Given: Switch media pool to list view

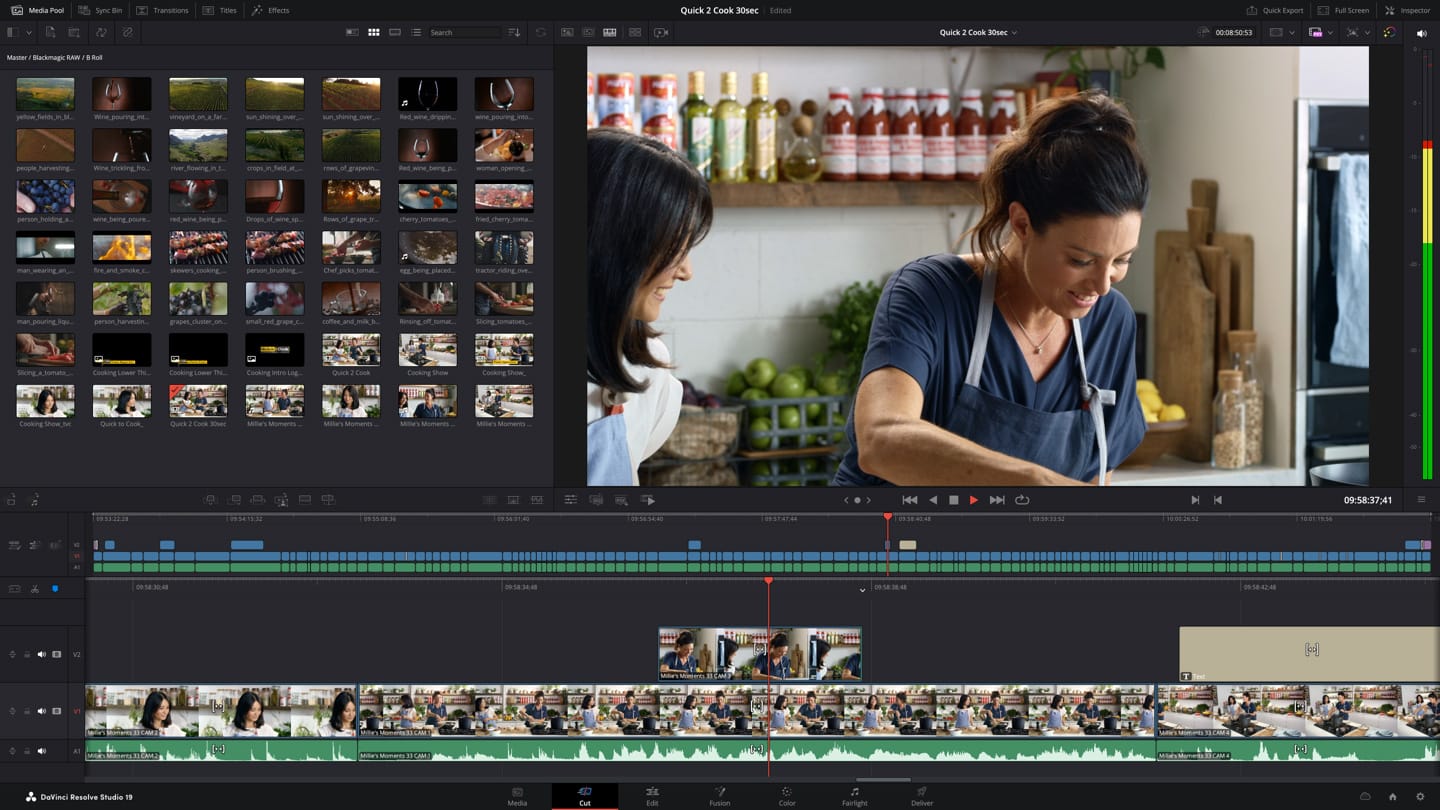Looking at the screenshot, I should tap(417, 32).
